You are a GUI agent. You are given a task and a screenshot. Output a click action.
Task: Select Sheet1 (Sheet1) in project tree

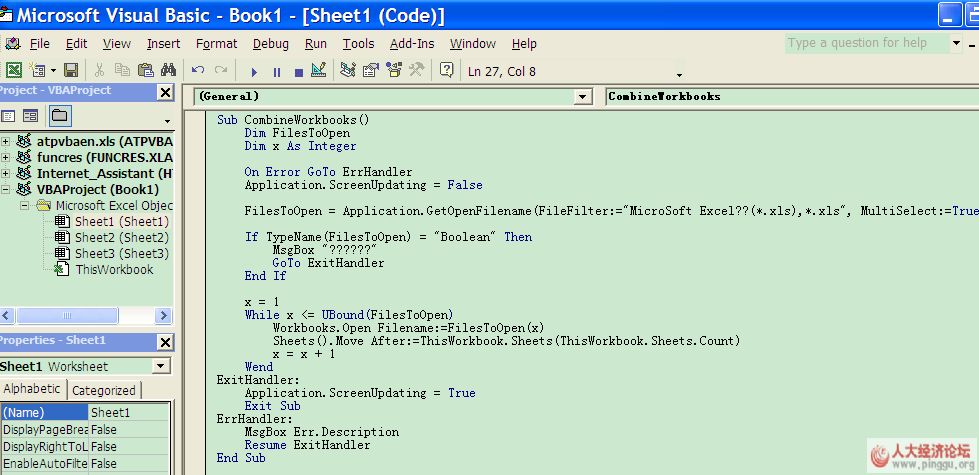point(122,222)
